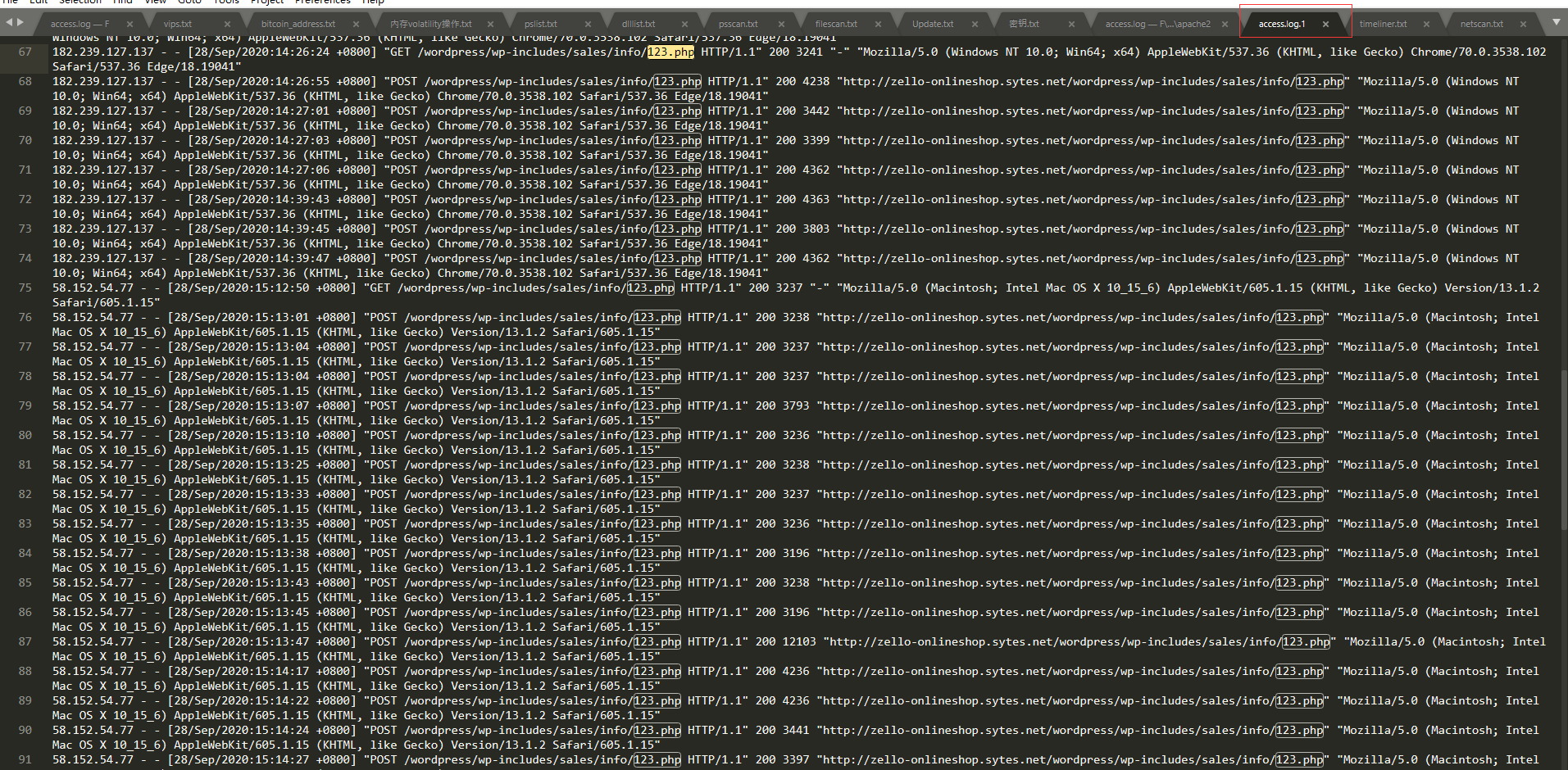Open the Preferences menu

coord(323,2)
